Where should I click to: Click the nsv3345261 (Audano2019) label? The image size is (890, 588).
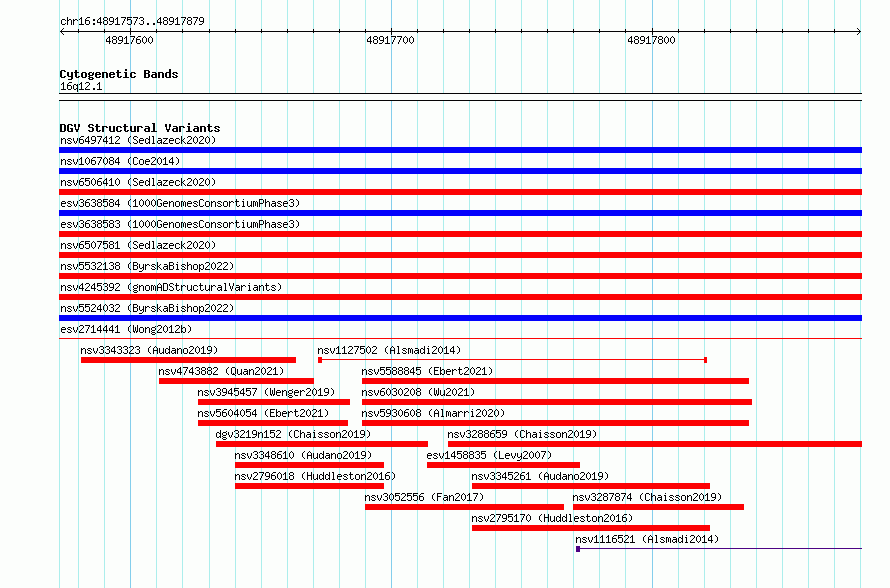click(x=540, y=476)
